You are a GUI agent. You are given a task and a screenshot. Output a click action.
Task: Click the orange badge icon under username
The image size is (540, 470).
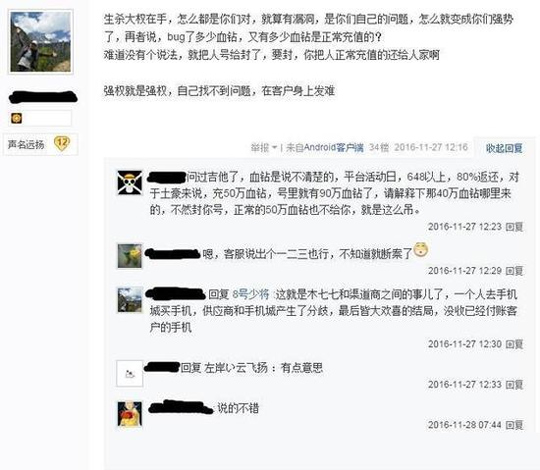click(x=17, y=118)
